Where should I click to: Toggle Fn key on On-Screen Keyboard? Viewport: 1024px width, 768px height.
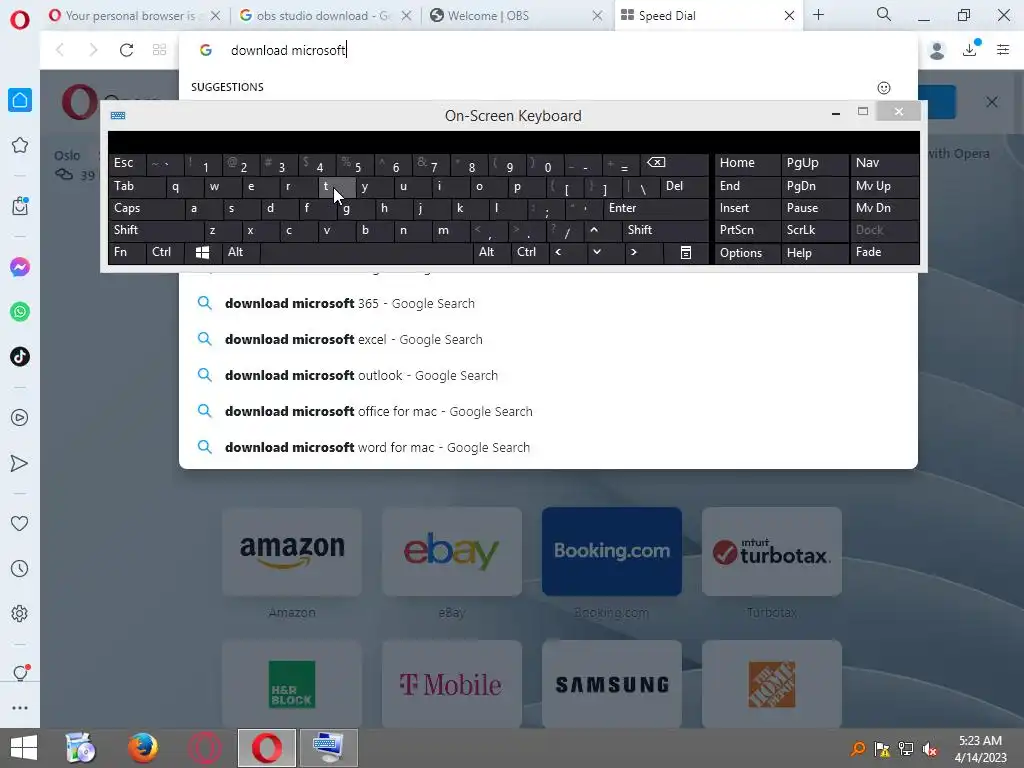coord(127,253)
